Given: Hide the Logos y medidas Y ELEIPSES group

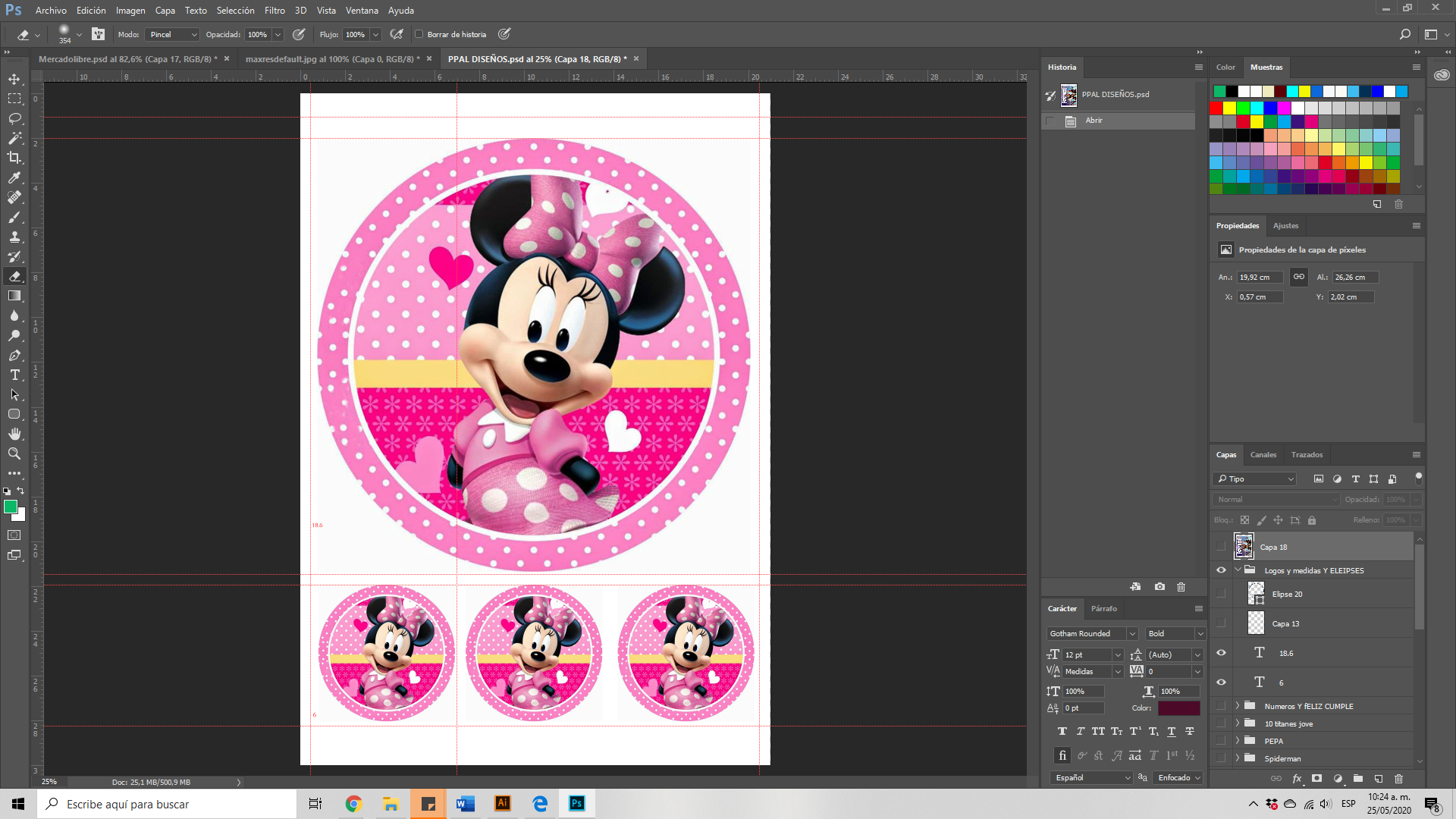Looking at the screenshot, I should coord(1221,570).
